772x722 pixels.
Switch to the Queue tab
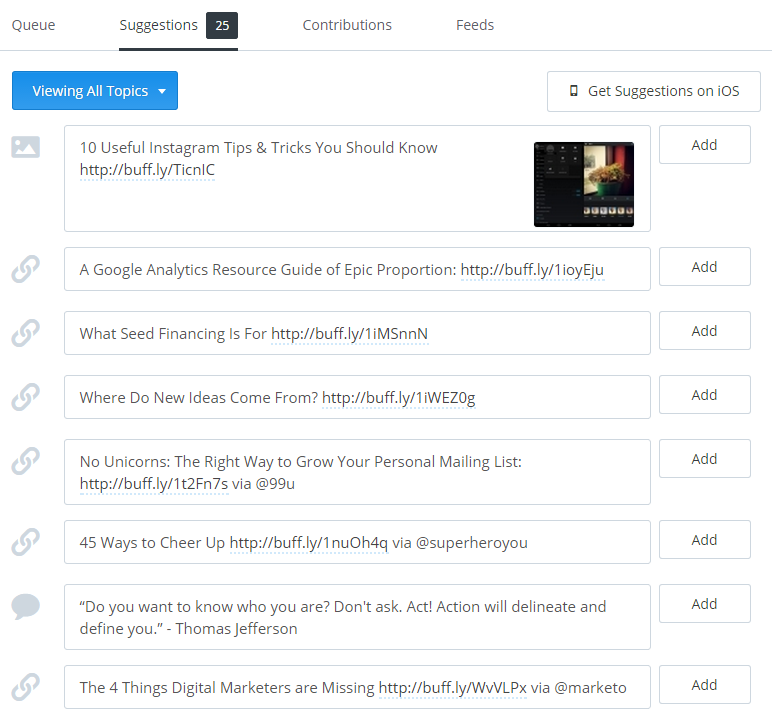[x=33, y=25]
